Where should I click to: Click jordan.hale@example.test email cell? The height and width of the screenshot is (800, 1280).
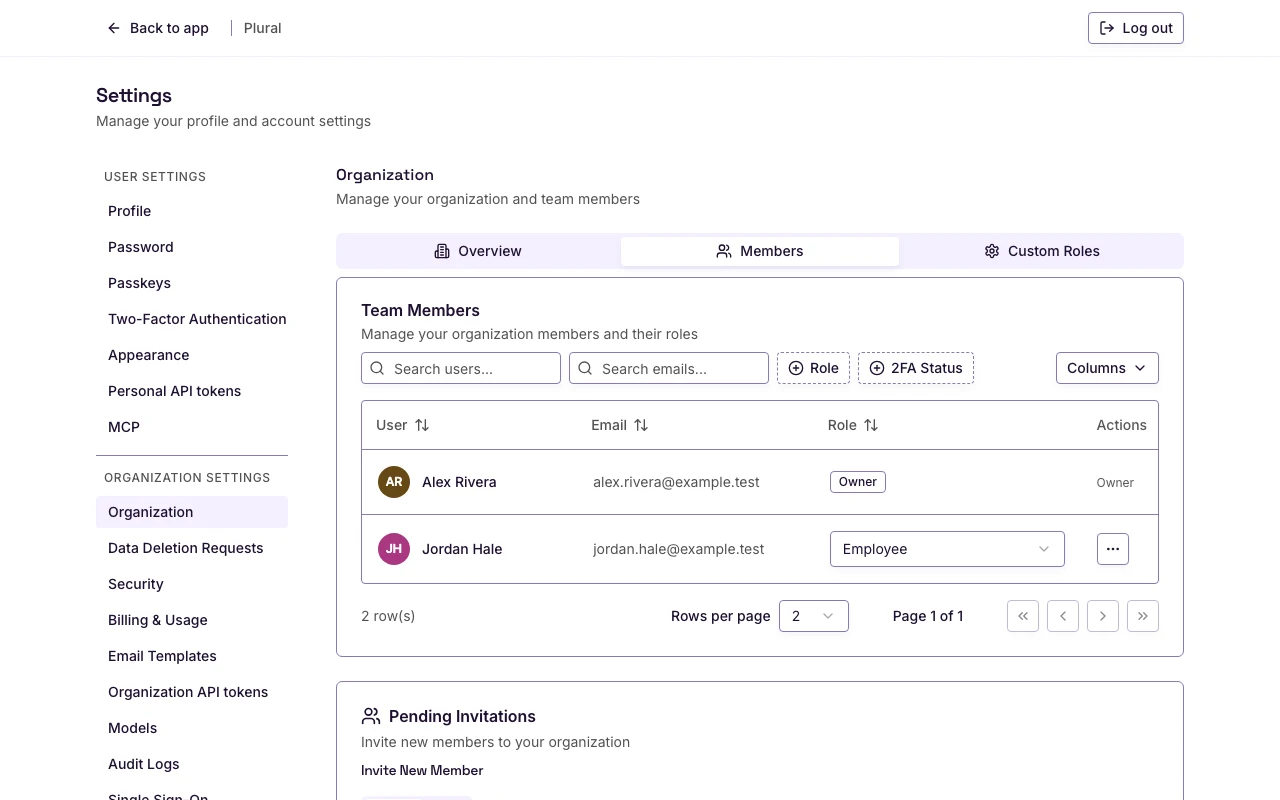click(679, 549)
